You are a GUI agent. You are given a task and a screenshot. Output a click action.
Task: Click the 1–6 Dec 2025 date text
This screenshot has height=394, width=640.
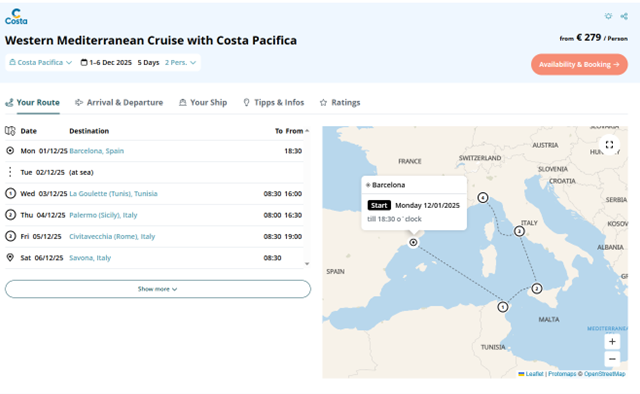[x=111, y=62]
